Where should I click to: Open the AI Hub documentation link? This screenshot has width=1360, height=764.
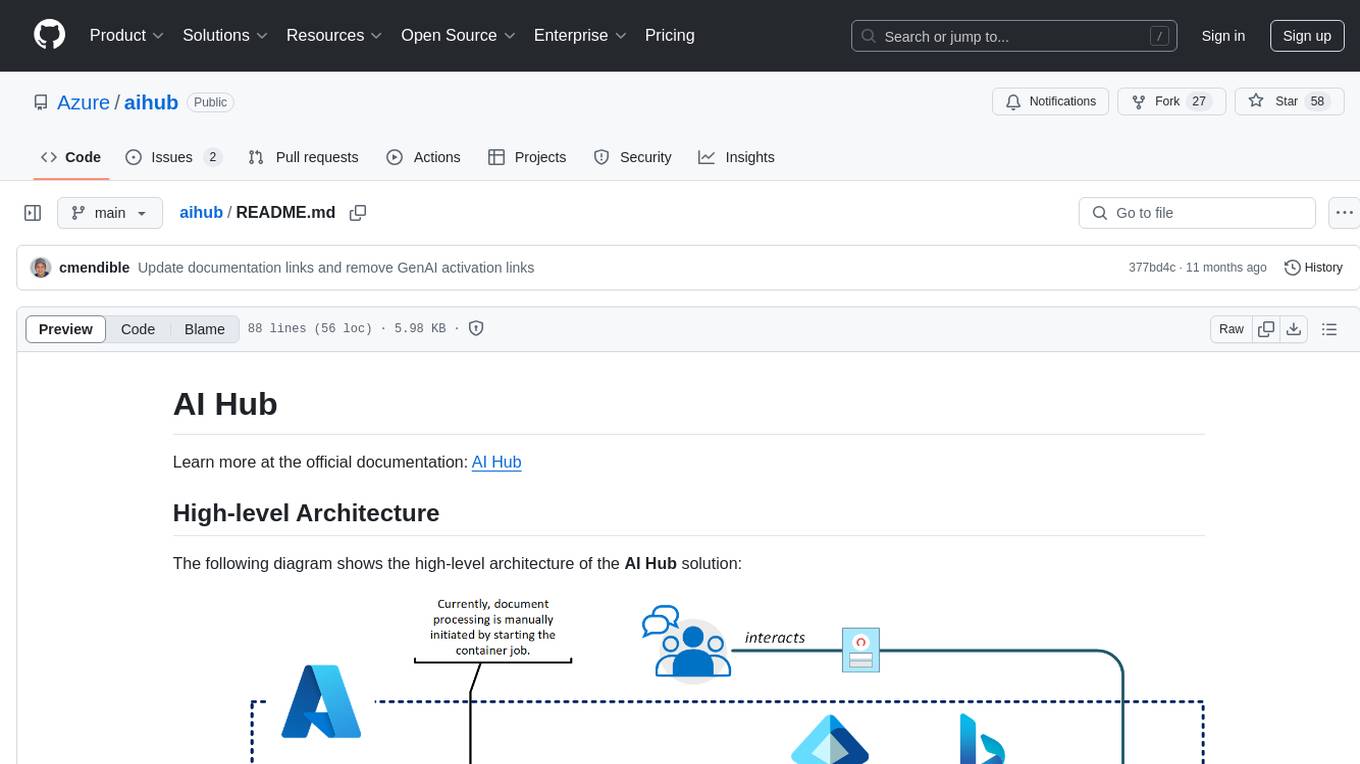(496, 462)
